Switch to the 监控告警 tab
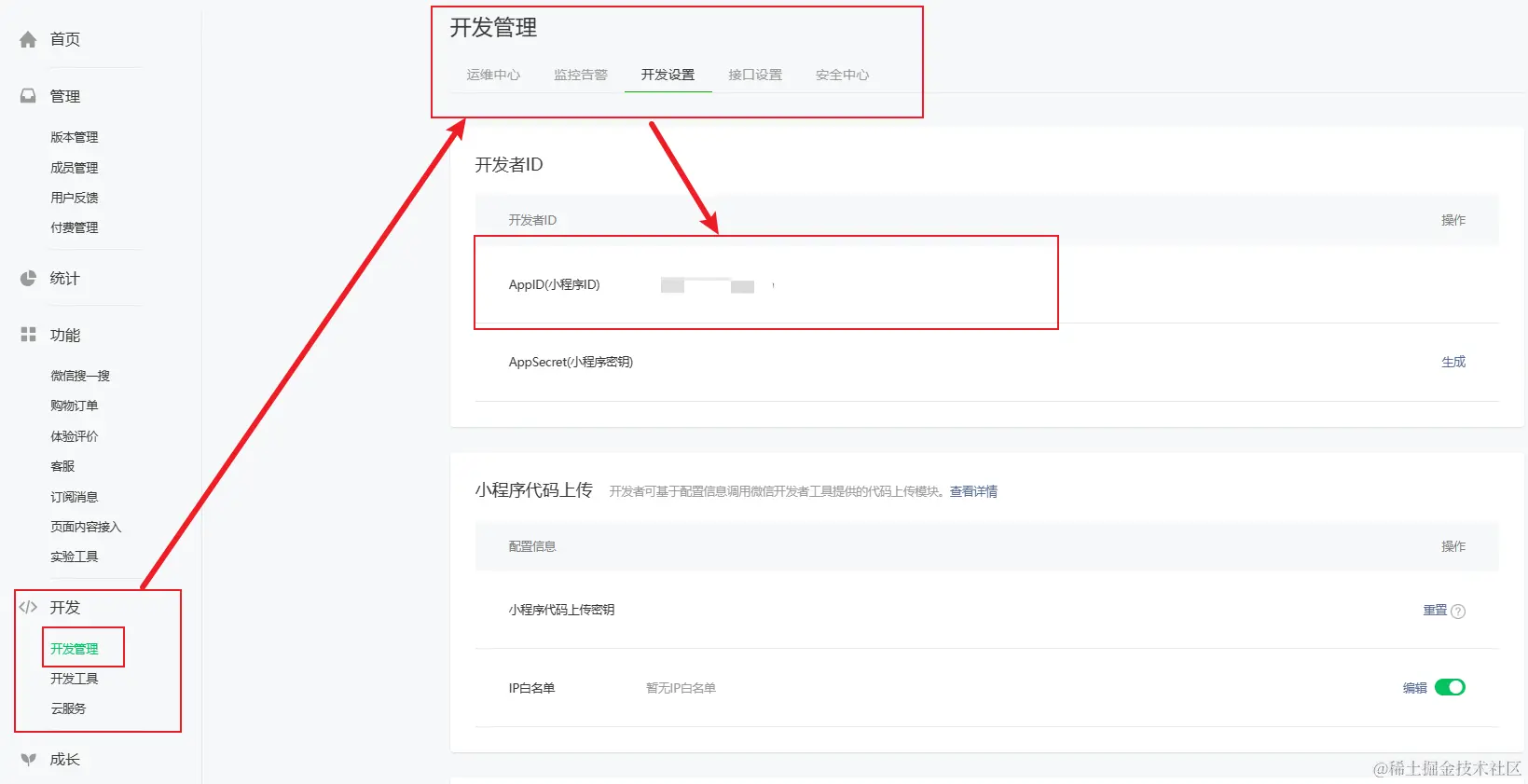 [x=581, y=75]
